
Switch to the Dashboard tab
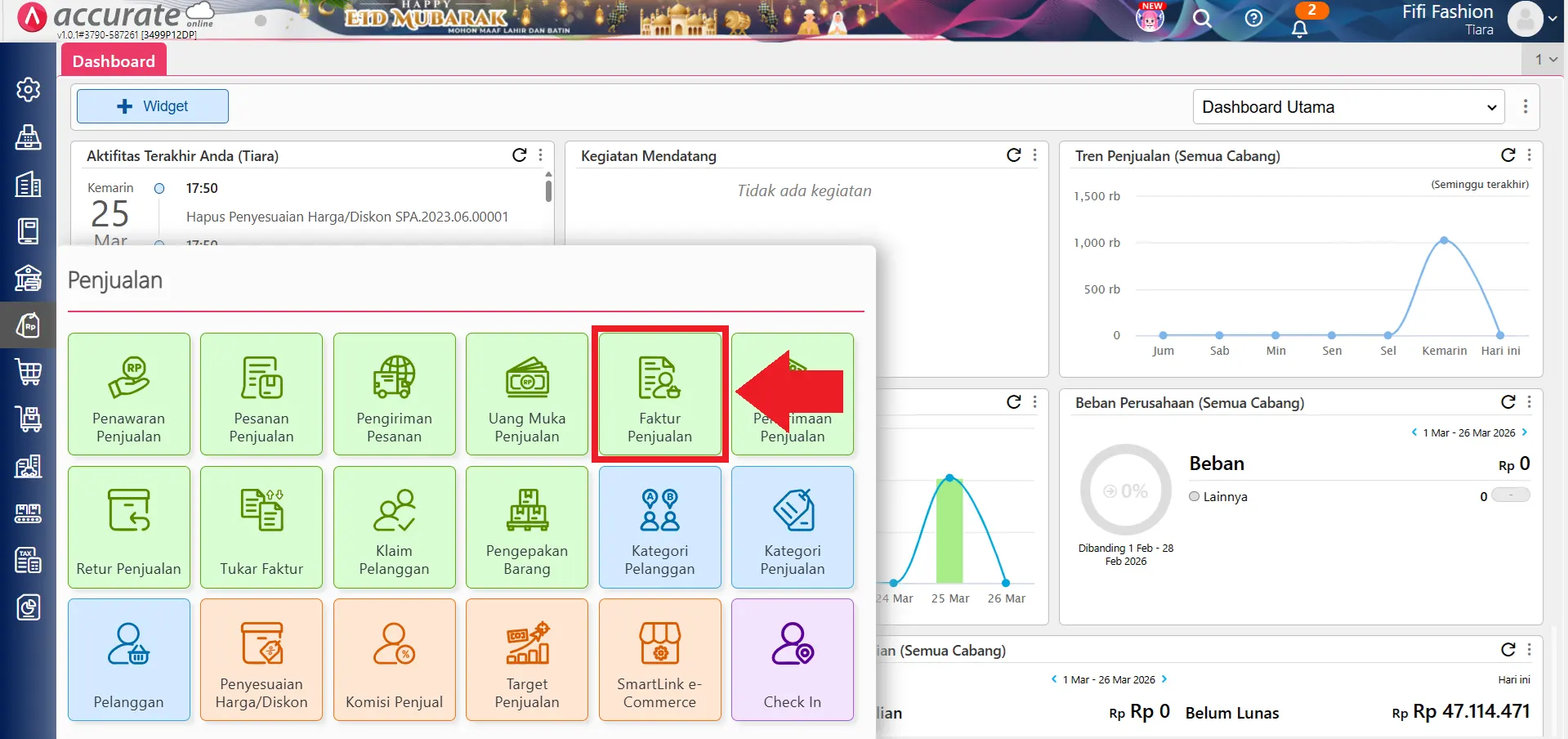(114, 61)
